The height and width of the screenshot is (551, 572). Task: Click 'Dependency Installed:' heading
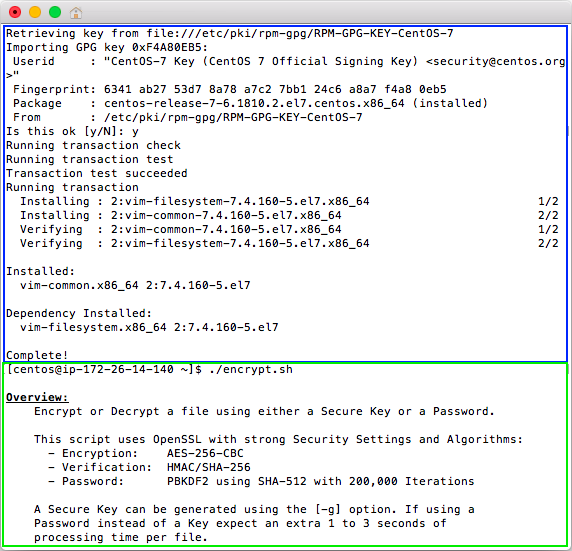[x=79, y=313]
